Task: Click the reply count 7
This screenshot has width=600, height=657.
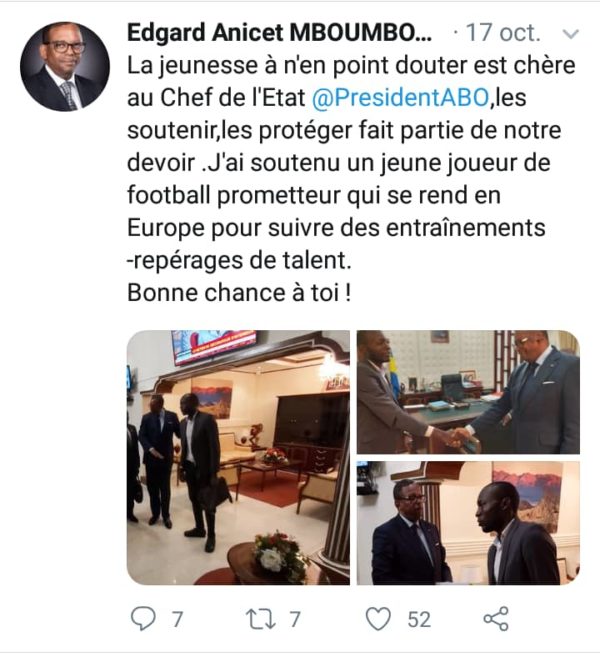Action: coord(178,619)
